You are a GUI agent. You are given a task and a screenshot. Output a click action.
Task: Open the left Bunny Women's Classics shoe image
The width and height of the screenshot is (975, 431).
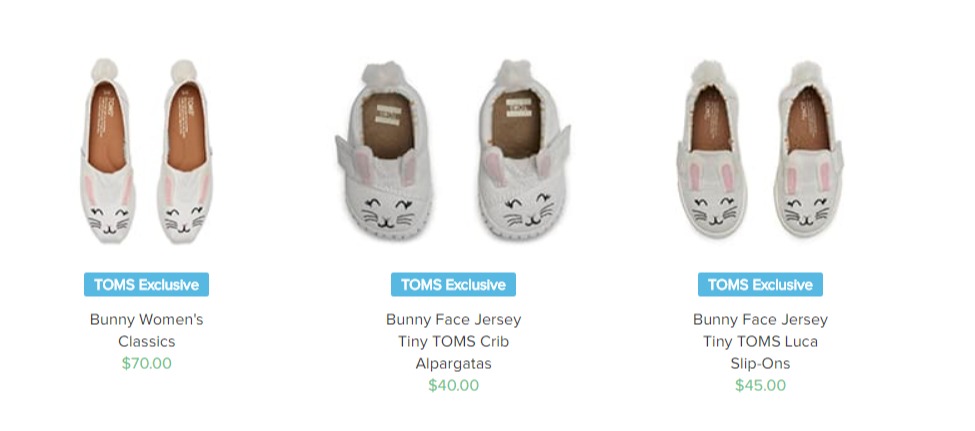tap(108, 151)
